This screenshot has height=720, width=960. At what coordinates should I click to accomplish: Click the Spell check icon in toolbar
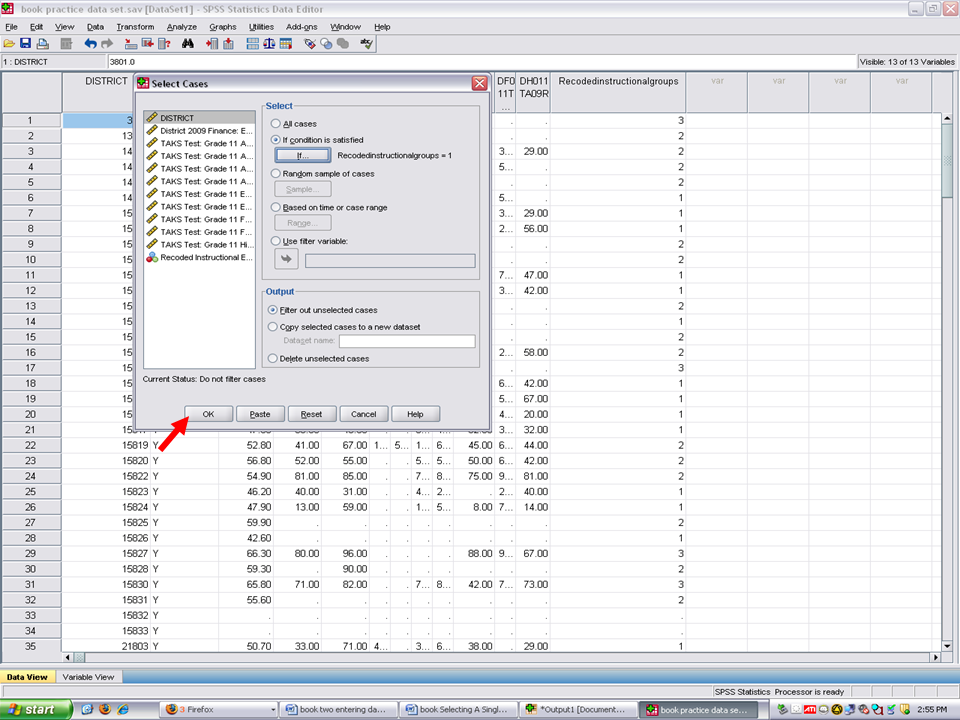coord(367,44)
